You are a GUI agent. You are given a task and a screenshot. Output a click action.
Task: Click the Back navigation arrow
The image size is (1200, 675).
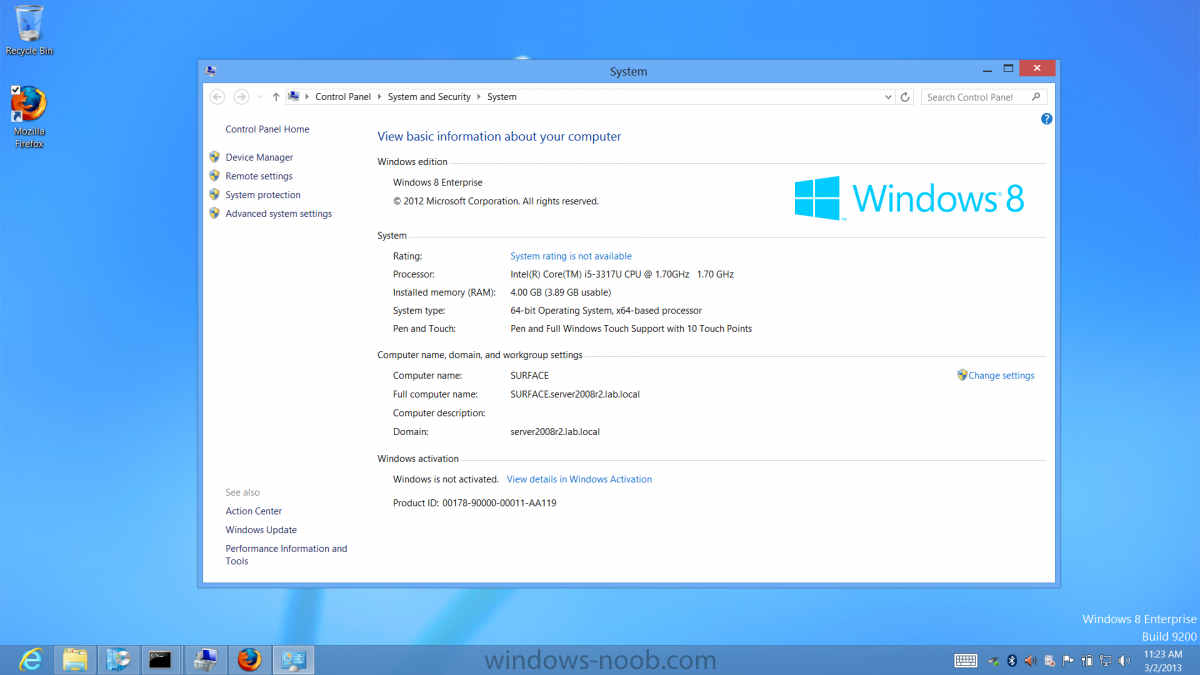[217, 97]
